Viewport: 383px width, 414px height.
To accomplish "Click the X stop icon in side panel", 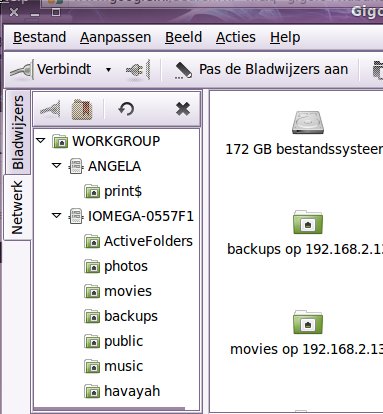I will pos(183,109).
